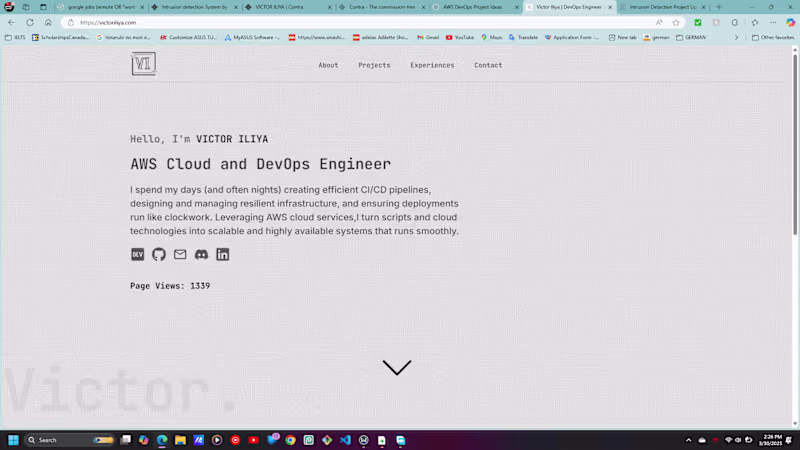Switch to the google jobs tab
Viewport: 800px width, 450px height.
tap(101, 7)
